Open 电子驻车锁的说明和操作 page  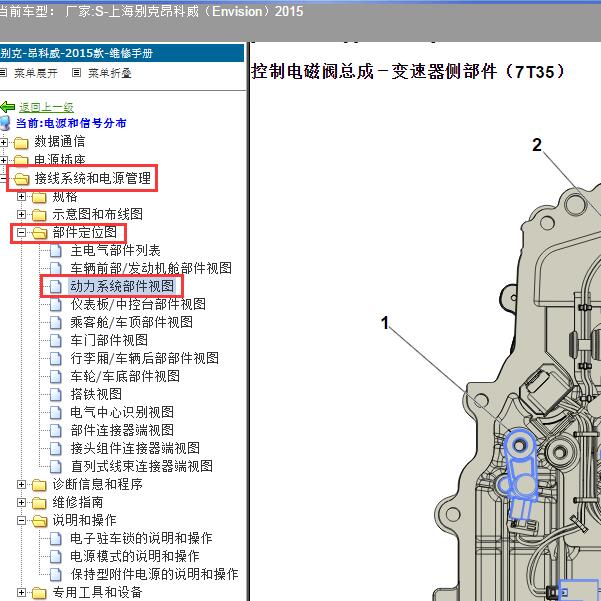point(141,538)
